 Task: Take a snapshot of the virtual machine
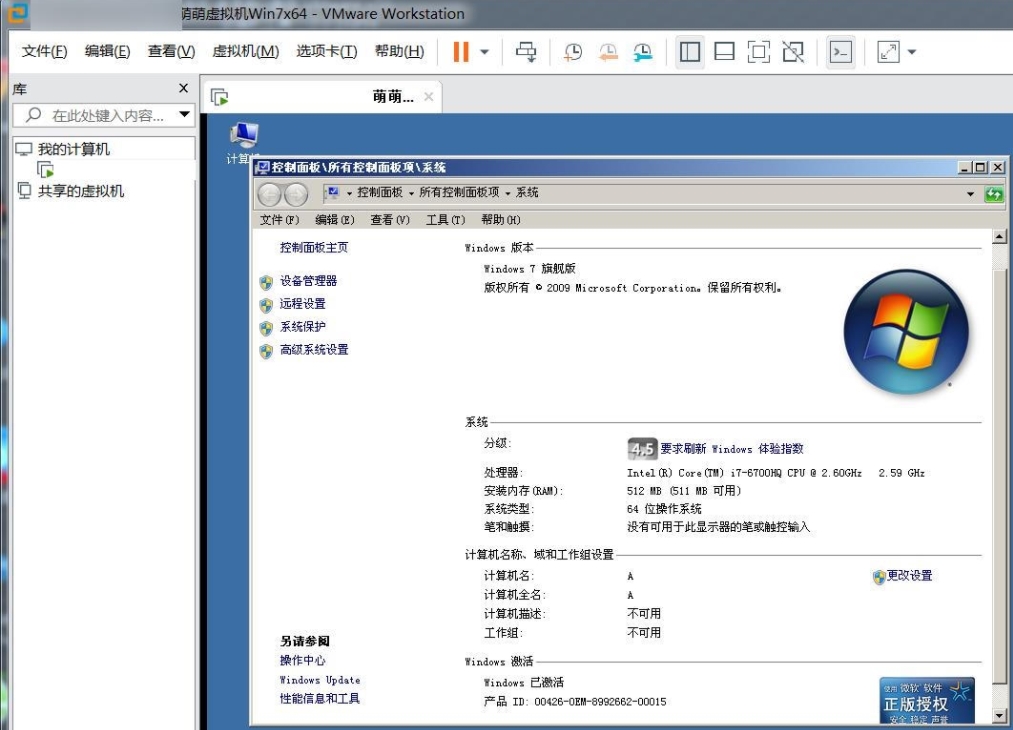point(573,52)
